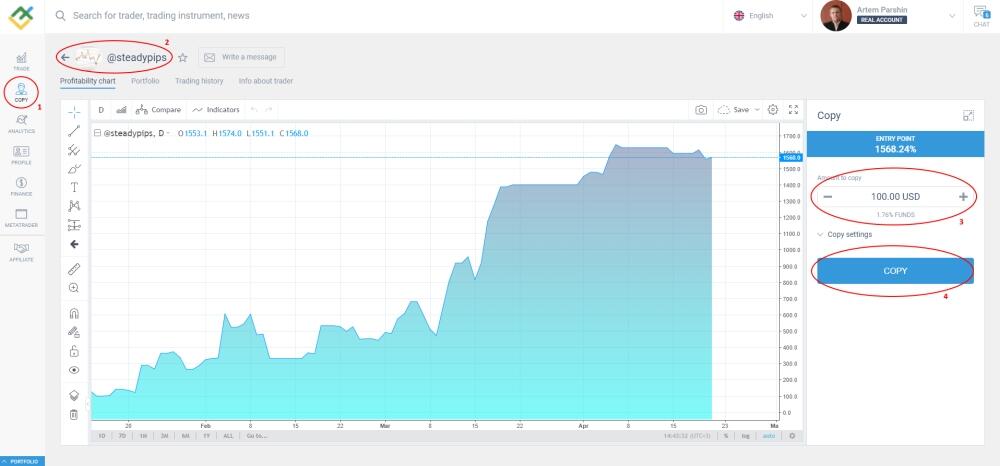Select the text annotation tool
The height and width of the screenshot is (466, 1000).
(x=74, y=187)
